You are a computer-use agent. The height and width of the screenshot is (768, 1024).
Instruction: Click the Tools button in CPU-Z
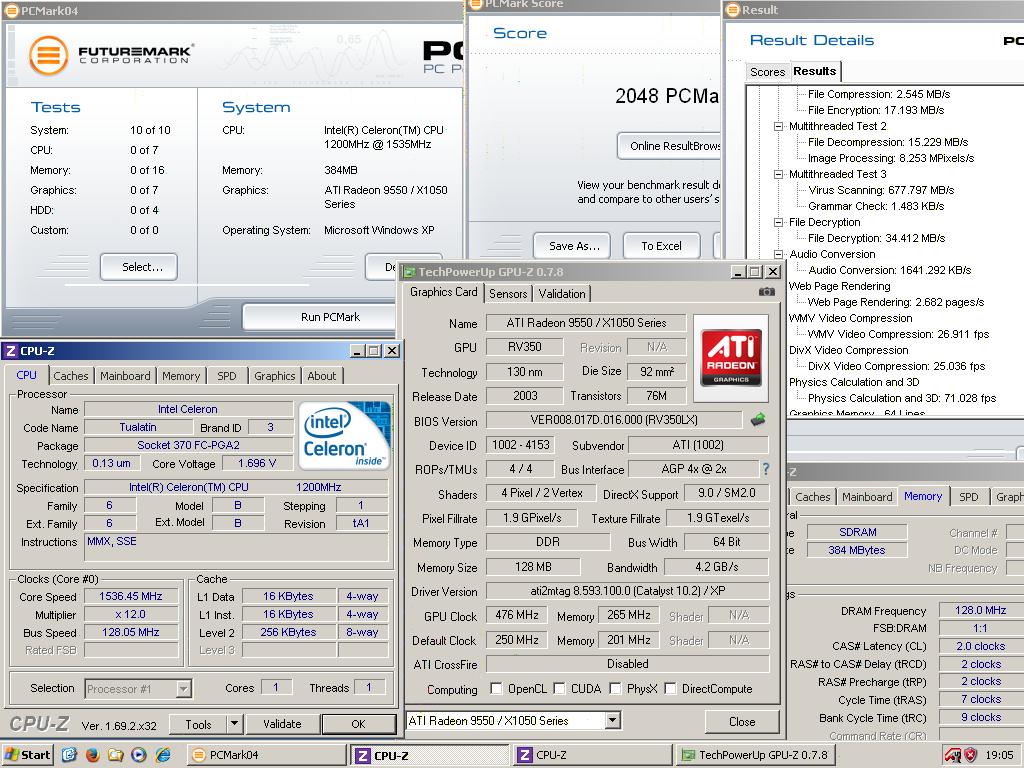point(198,724)
